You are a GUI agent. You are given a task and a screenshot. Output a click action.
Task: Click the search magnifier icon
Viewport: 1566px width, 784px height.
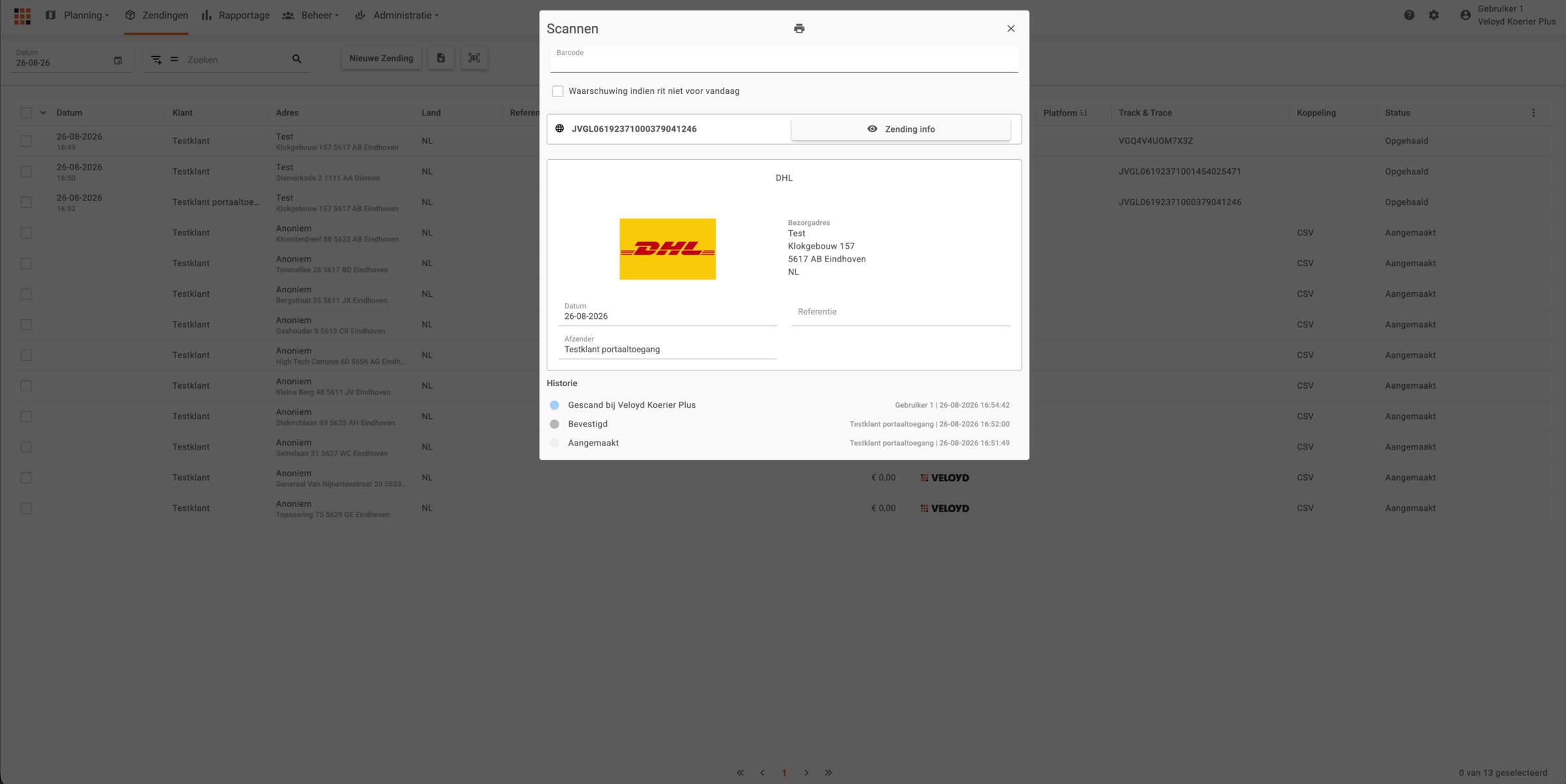(297, 59)
